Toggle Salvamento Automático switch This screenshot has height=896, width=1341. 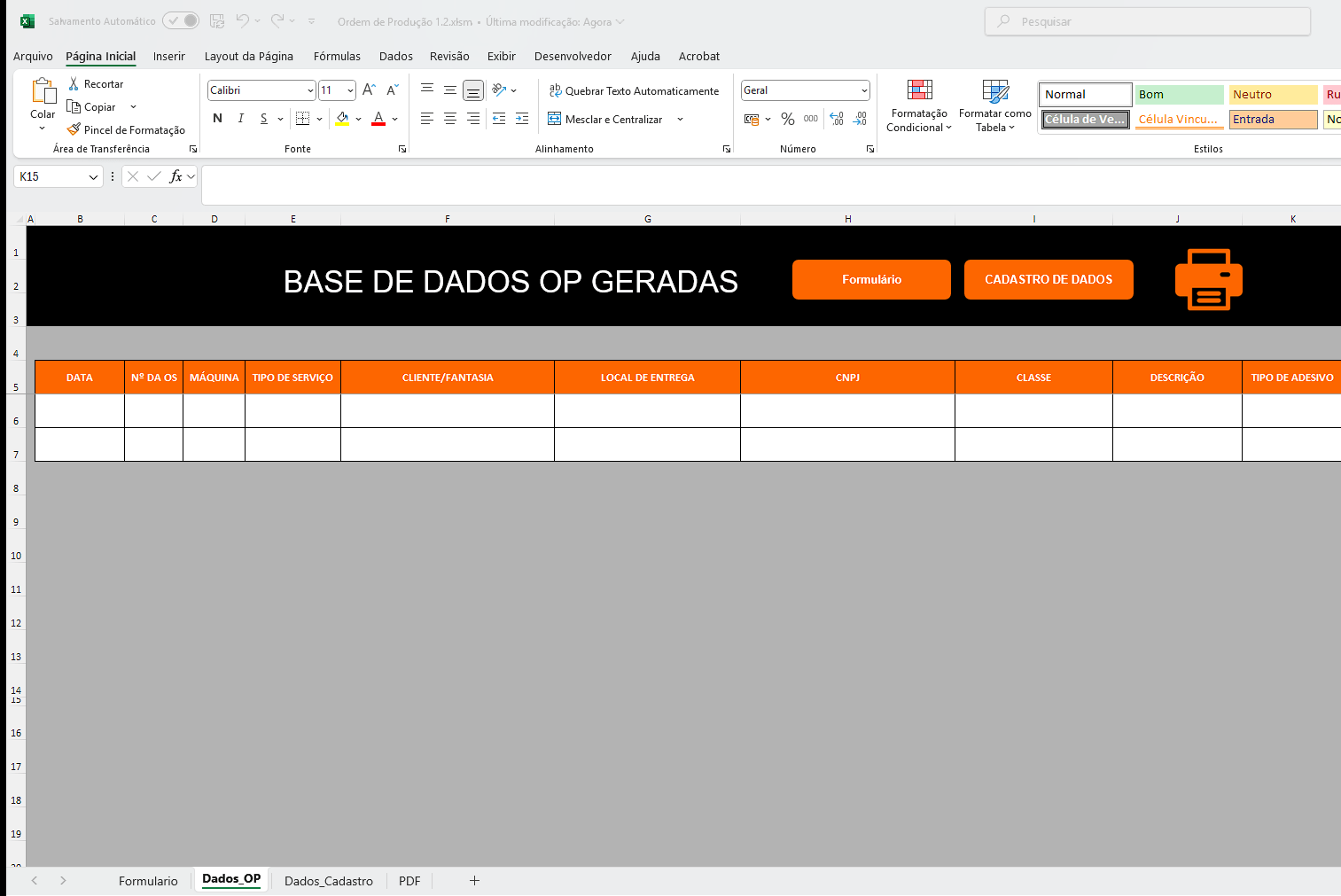[181, 20]
